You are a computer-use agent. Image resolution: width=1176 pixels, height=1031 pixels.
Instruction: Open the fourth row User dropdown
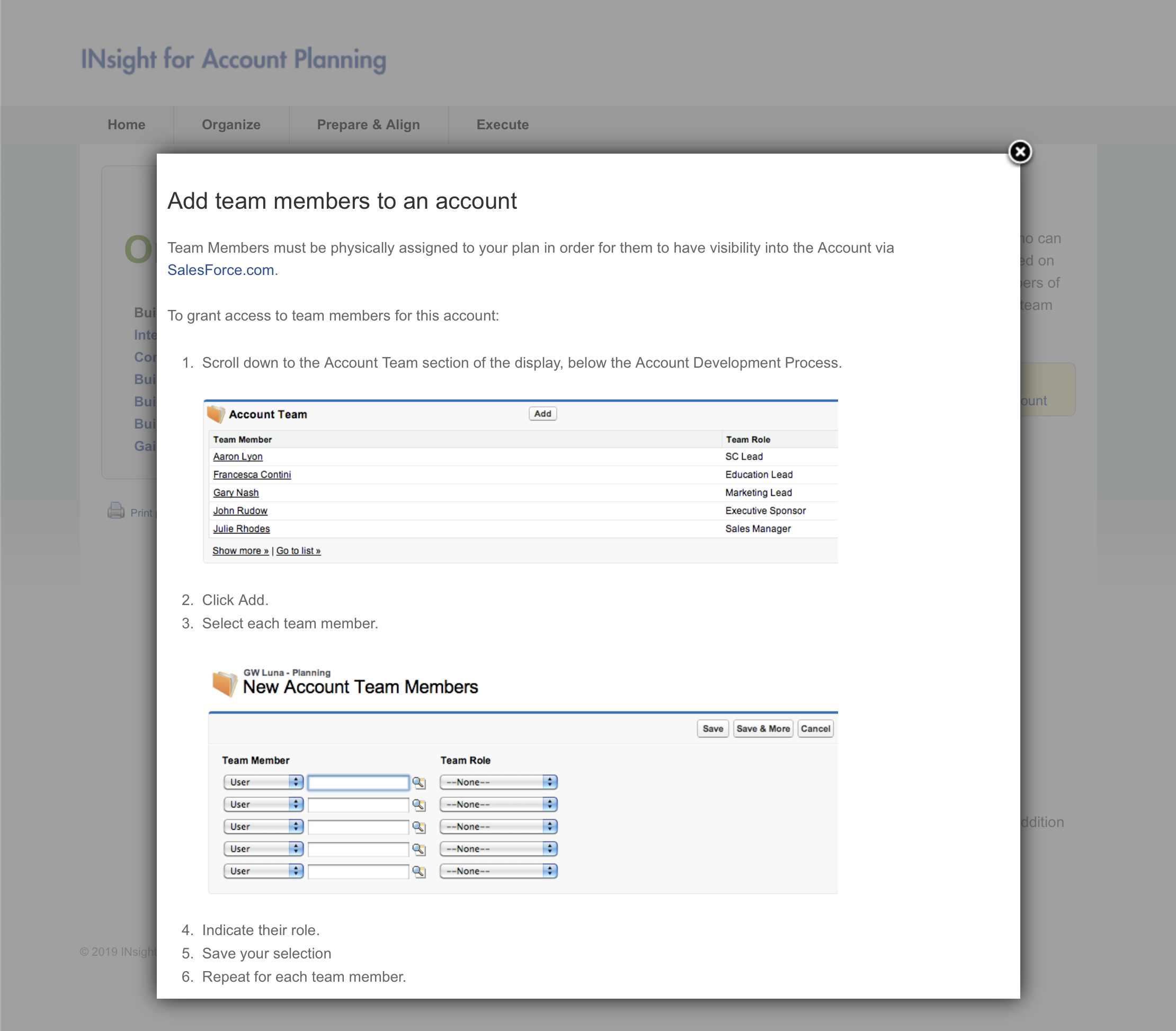(263, 849)
